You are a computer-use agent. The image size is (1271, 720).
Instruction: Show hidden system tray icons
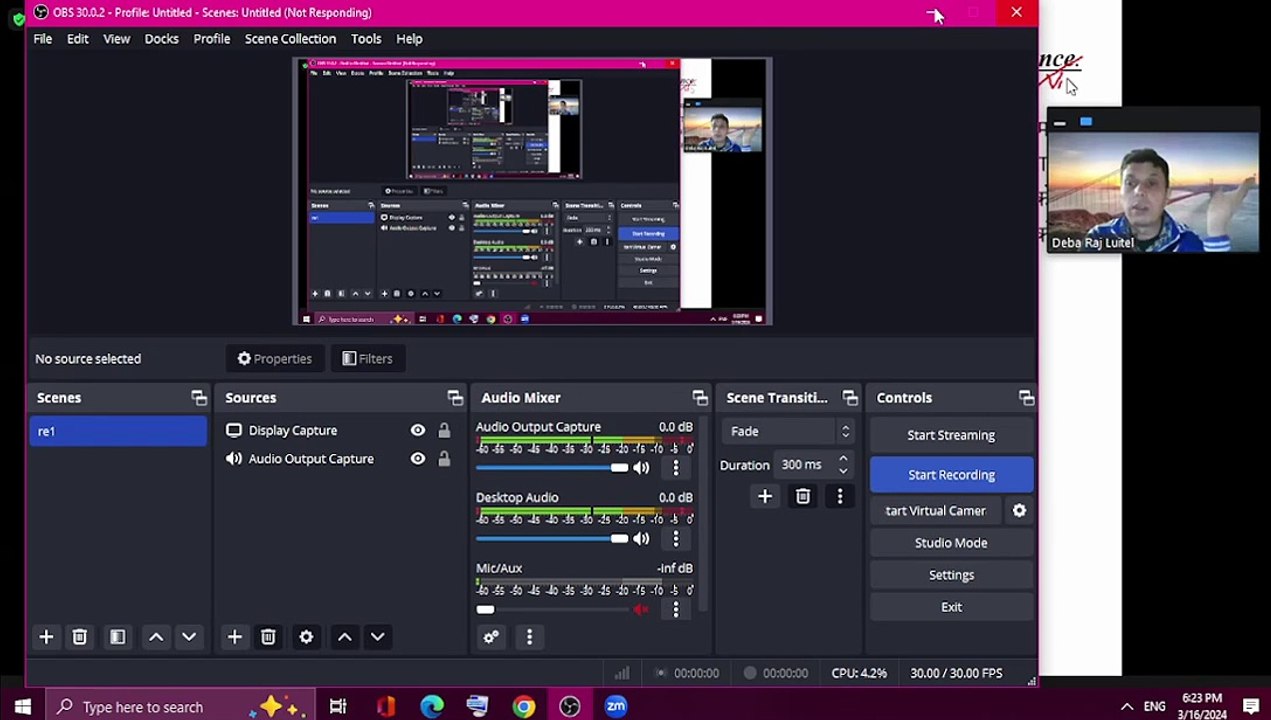[1126, 707]
